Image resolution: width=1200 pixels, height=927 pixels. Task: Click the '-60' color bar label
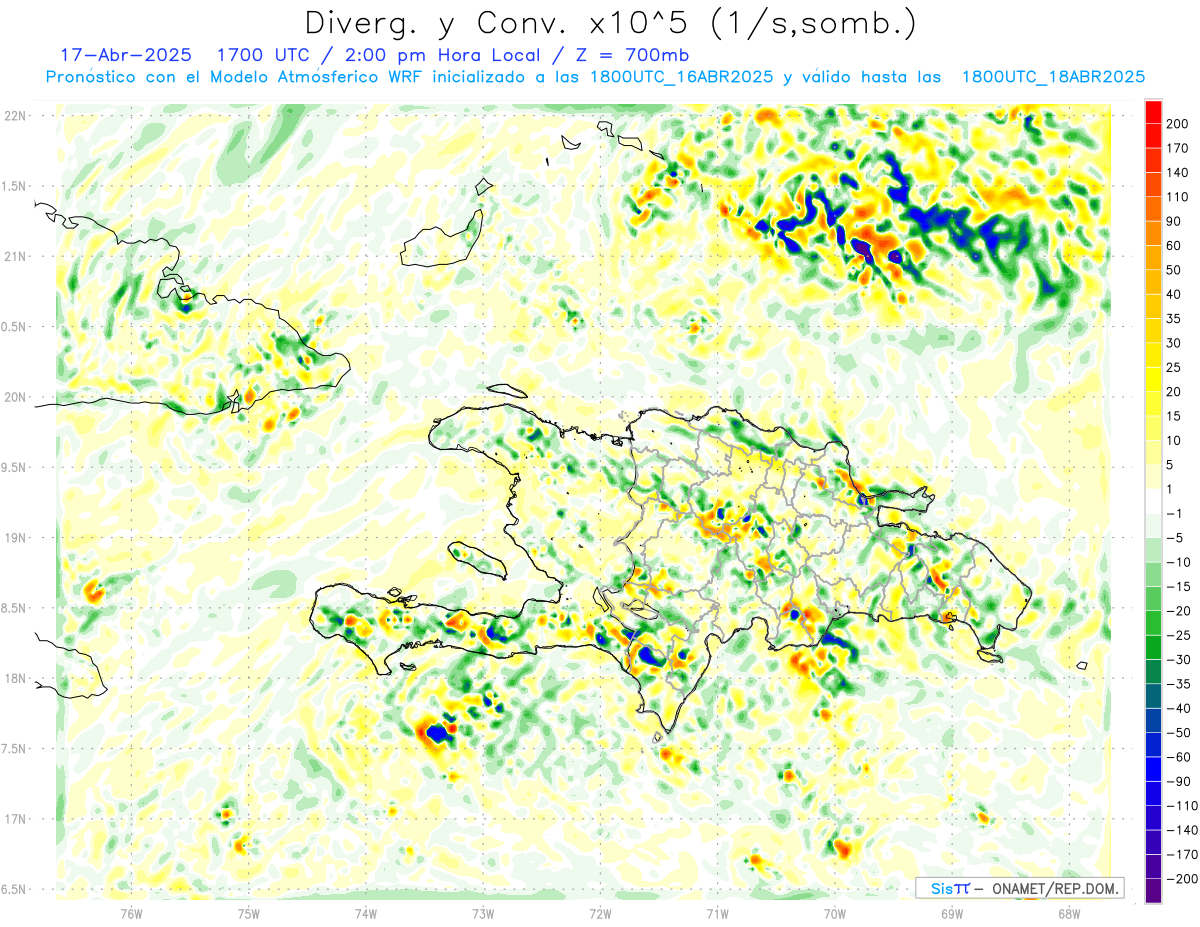(1177, 758)
